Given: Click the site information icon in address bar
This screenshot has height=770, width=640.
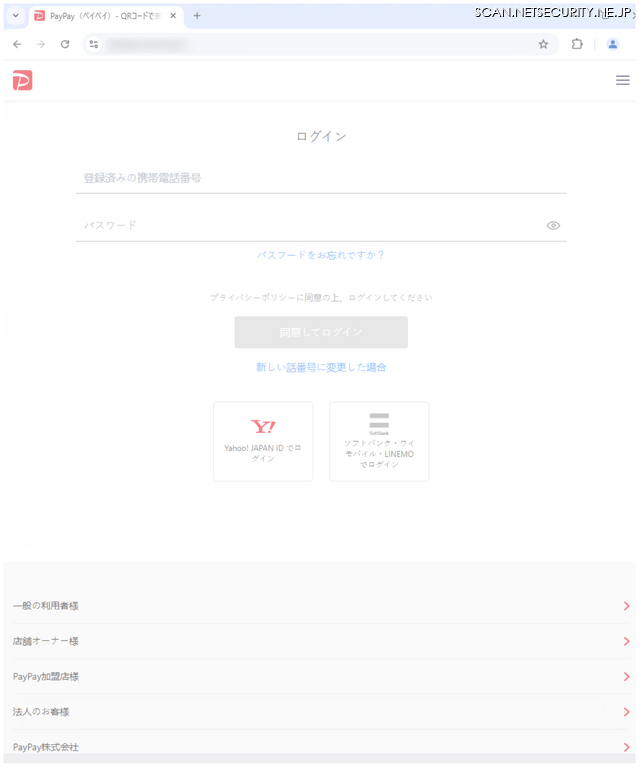Looking at the screenshot, I should [94, 44].
